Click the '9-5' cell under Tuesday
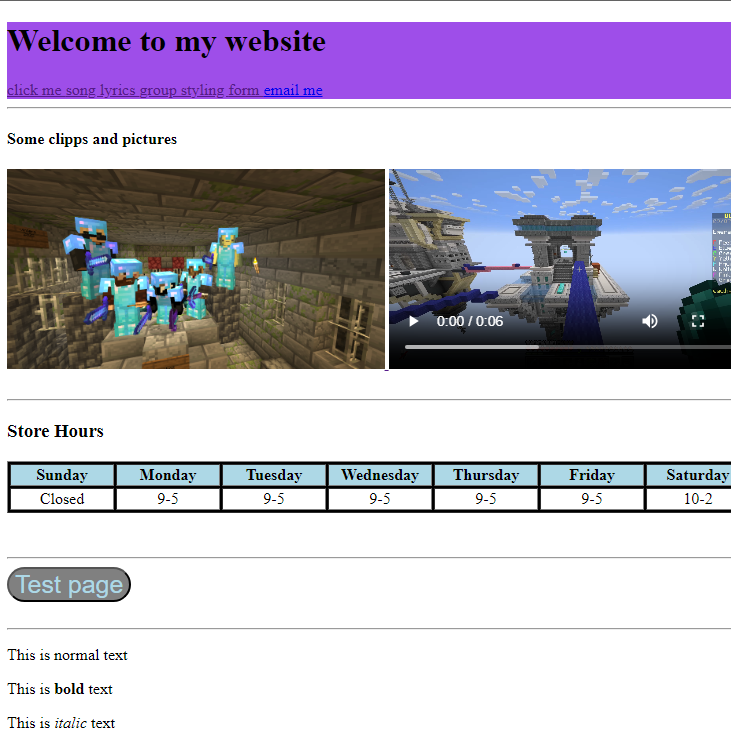 click(274, 499)
